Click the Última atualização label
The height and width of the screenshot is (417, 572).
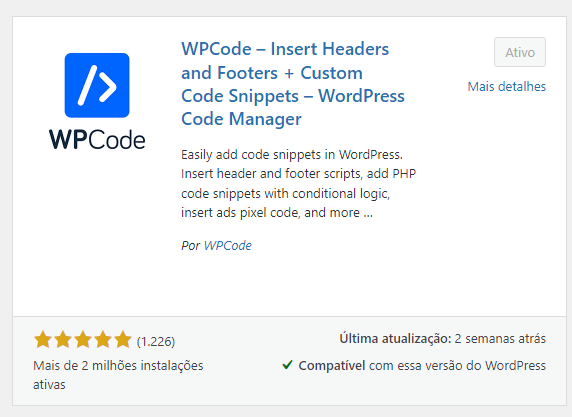395,339
